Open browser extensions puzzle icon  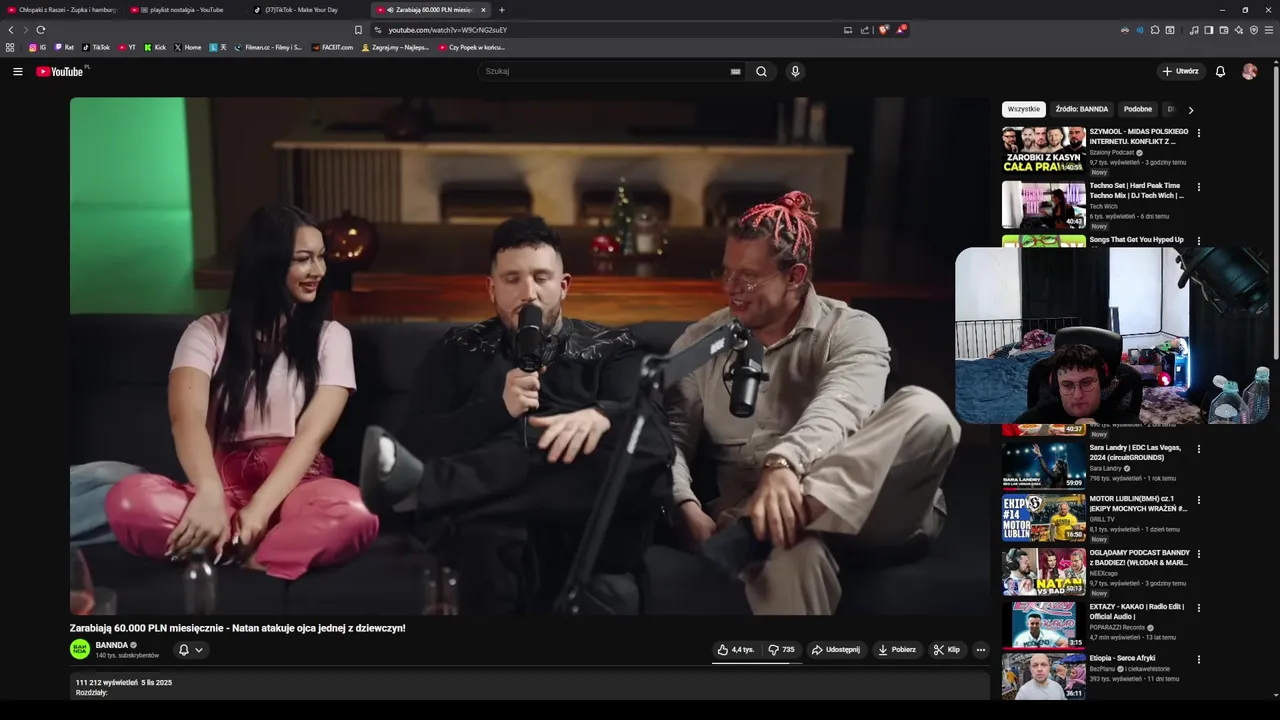tap(1155, 30)
